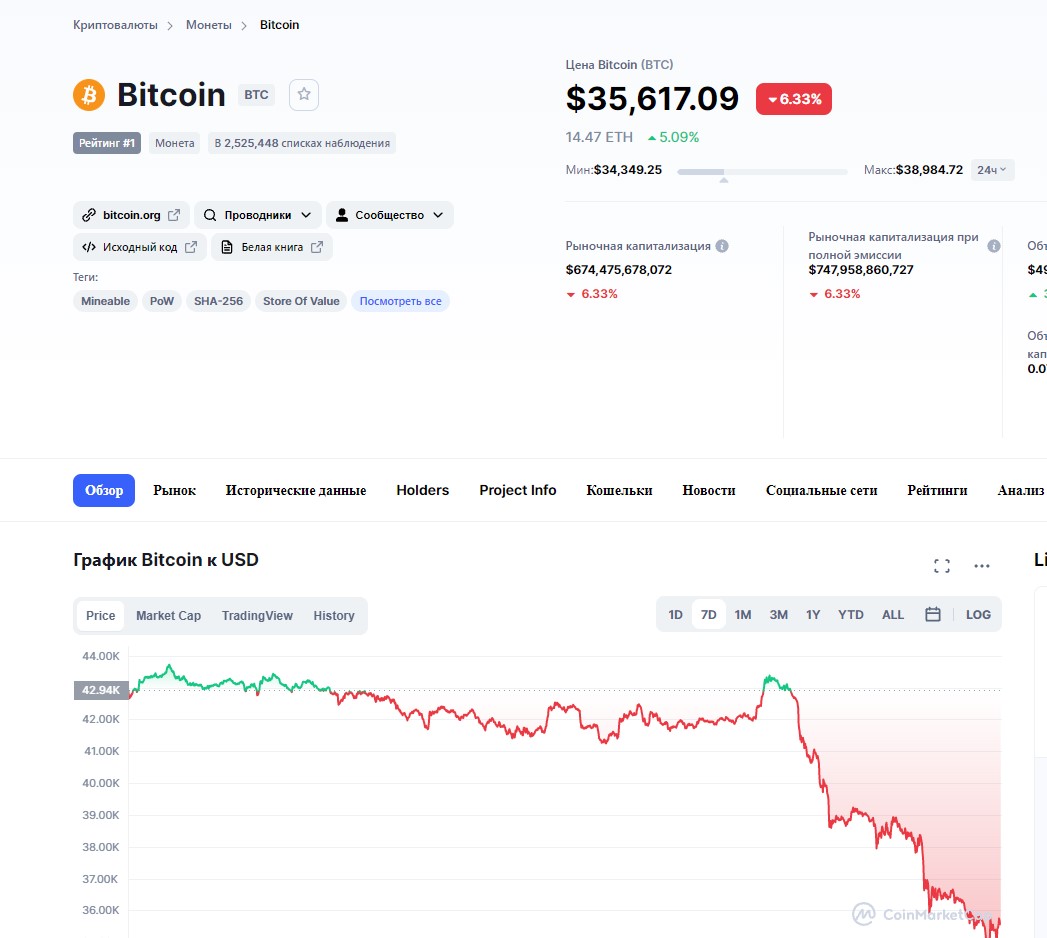Open the calendar date range picker
Viewport: 1047px width, 938px height.
click(933, 614)
